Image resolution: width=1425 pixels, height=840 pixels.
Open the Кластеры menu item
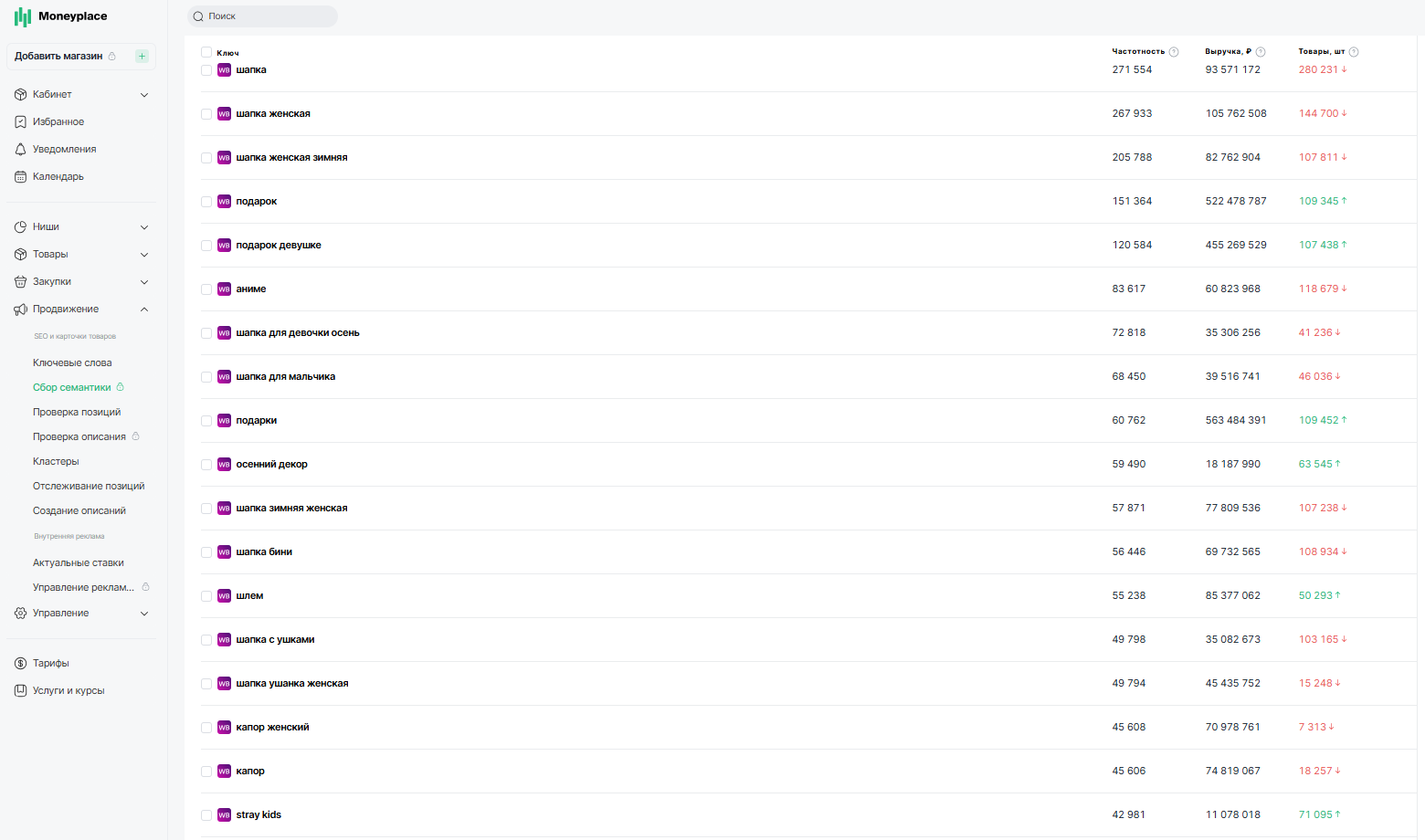pos(56,461)
